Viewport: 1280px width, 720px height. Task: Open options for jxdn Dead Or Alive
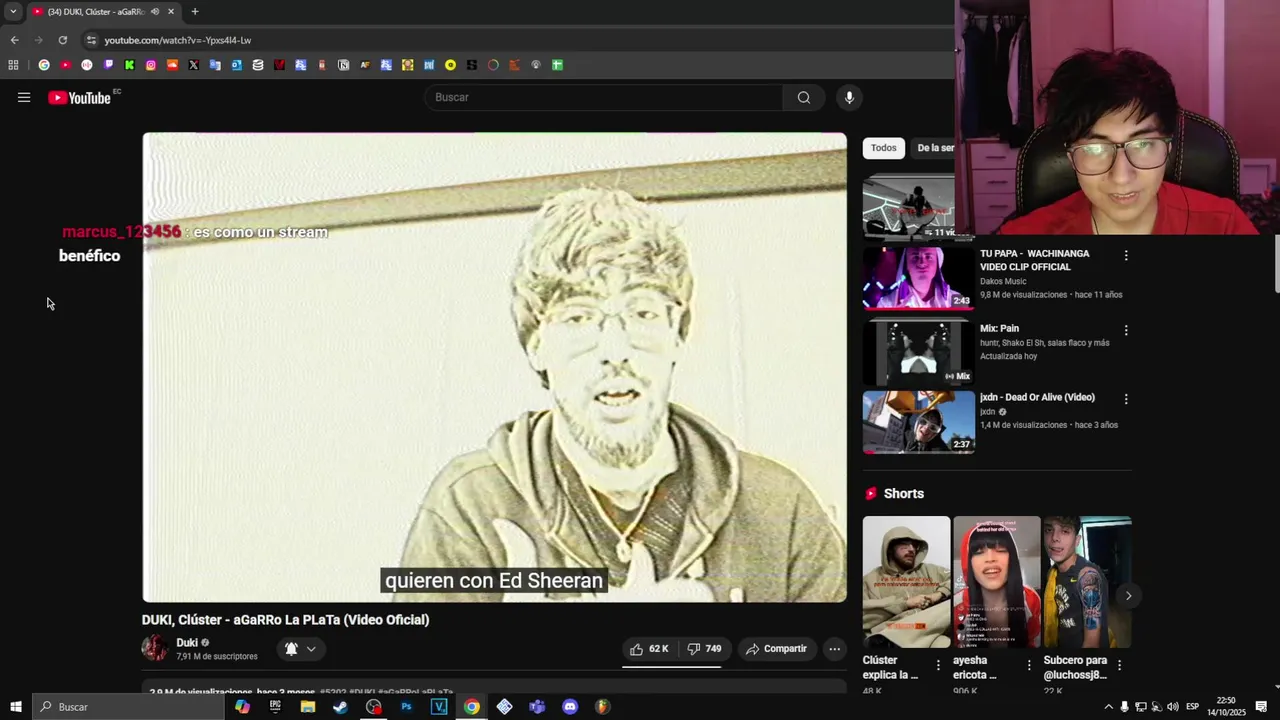1126,399
